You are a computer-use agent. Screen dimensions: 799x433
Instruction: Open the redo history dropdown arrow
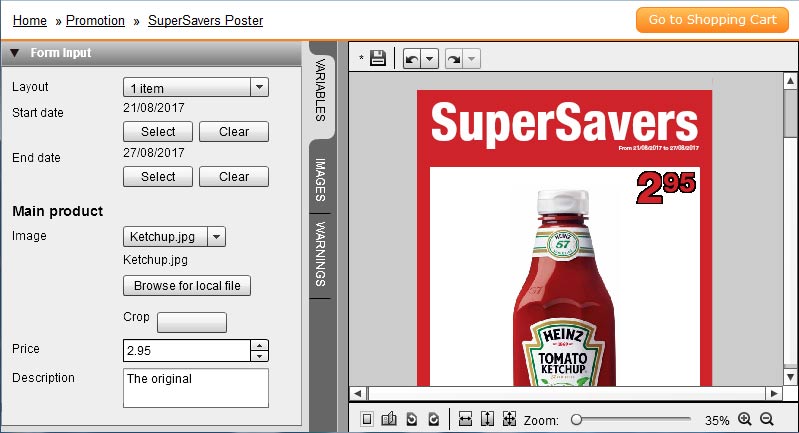(471, 59)
